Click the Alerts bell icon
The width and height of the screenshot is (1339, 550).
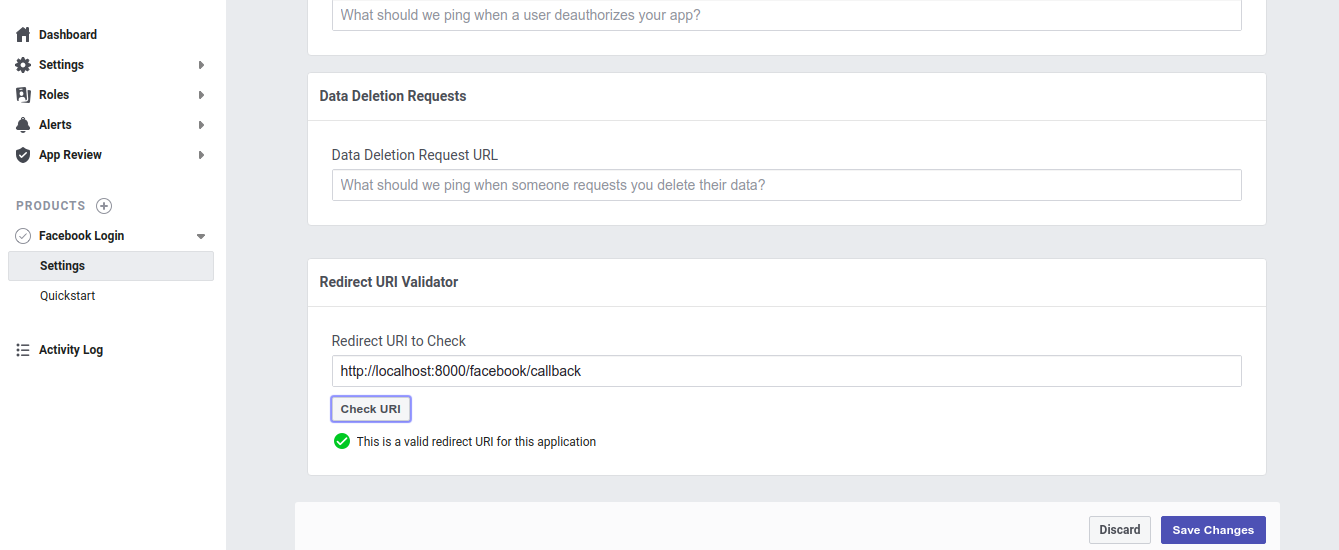[x=23, y=125]
